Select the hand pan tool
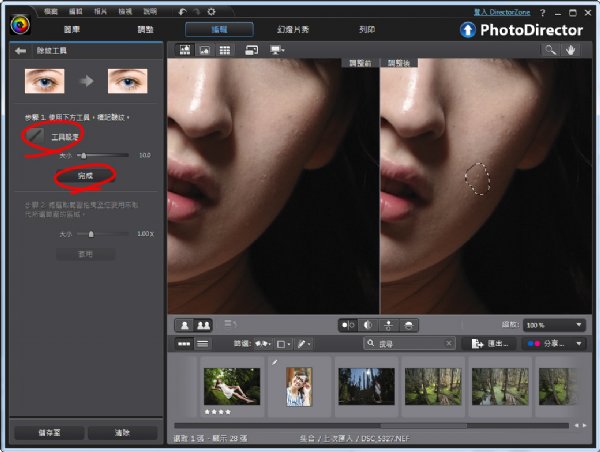 click(x=572, y=49)
